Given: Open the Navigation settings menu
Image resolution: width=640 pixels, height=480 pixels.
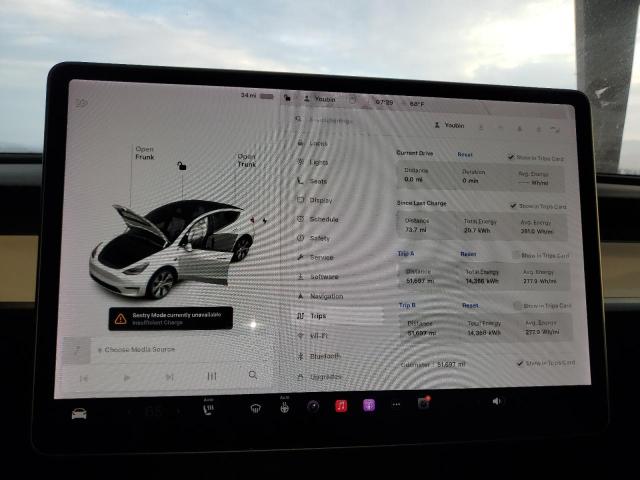Looking at the screenshot, I should click(x=324, y=296).
